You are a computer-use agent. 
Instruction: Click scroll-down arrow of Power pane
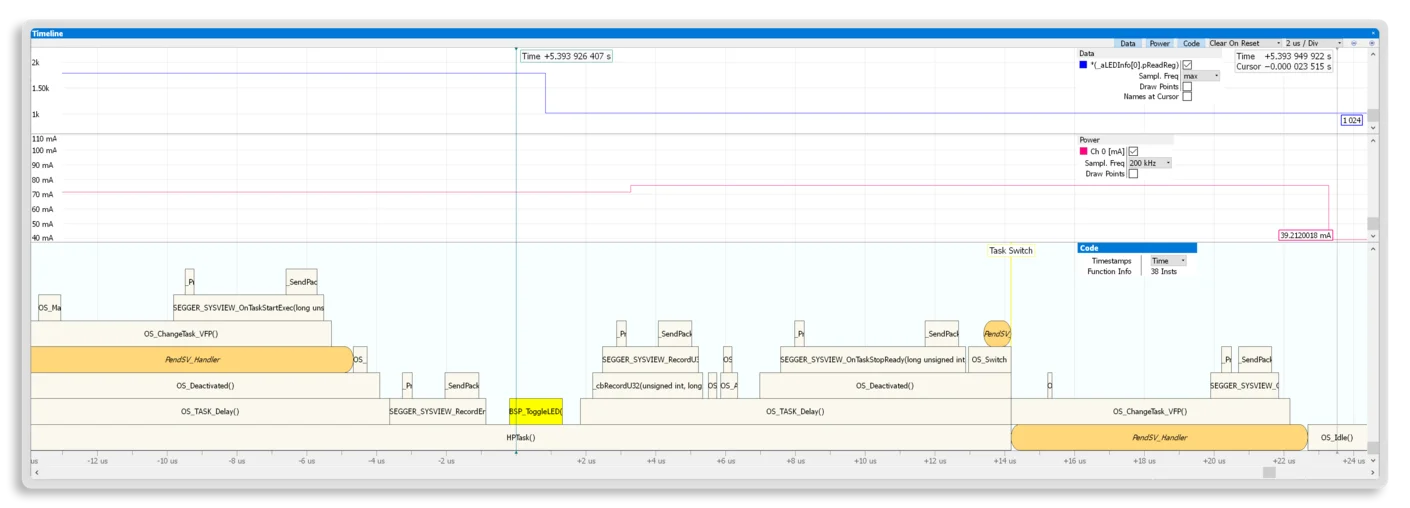1373,236
